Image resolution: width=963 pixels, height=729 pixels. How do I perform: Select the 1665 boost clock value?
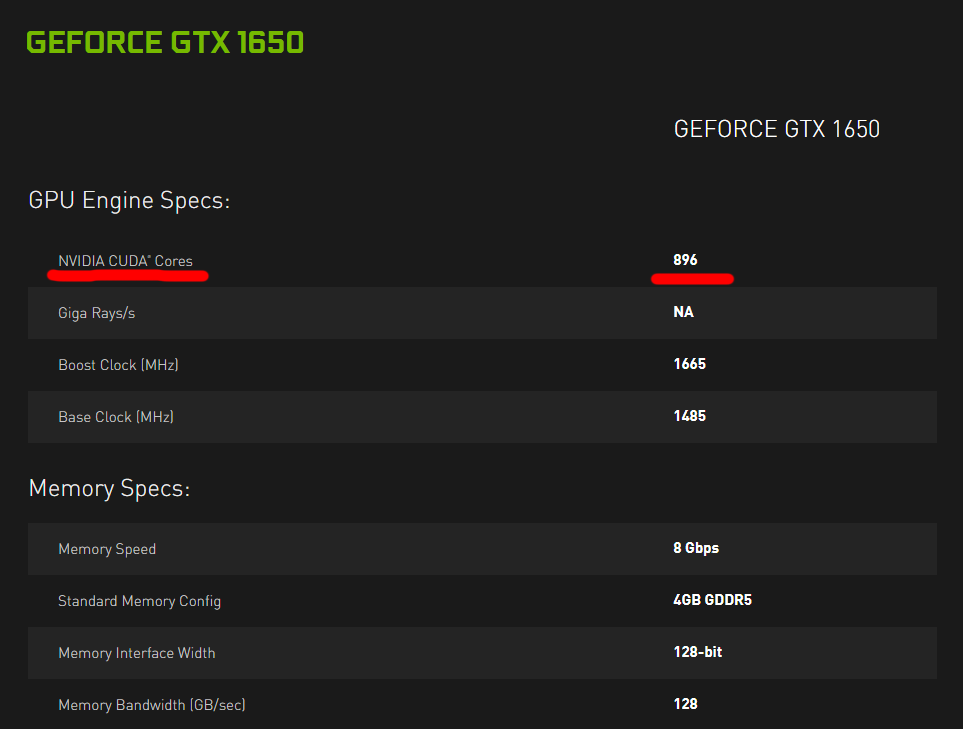[x=689, y=364]
